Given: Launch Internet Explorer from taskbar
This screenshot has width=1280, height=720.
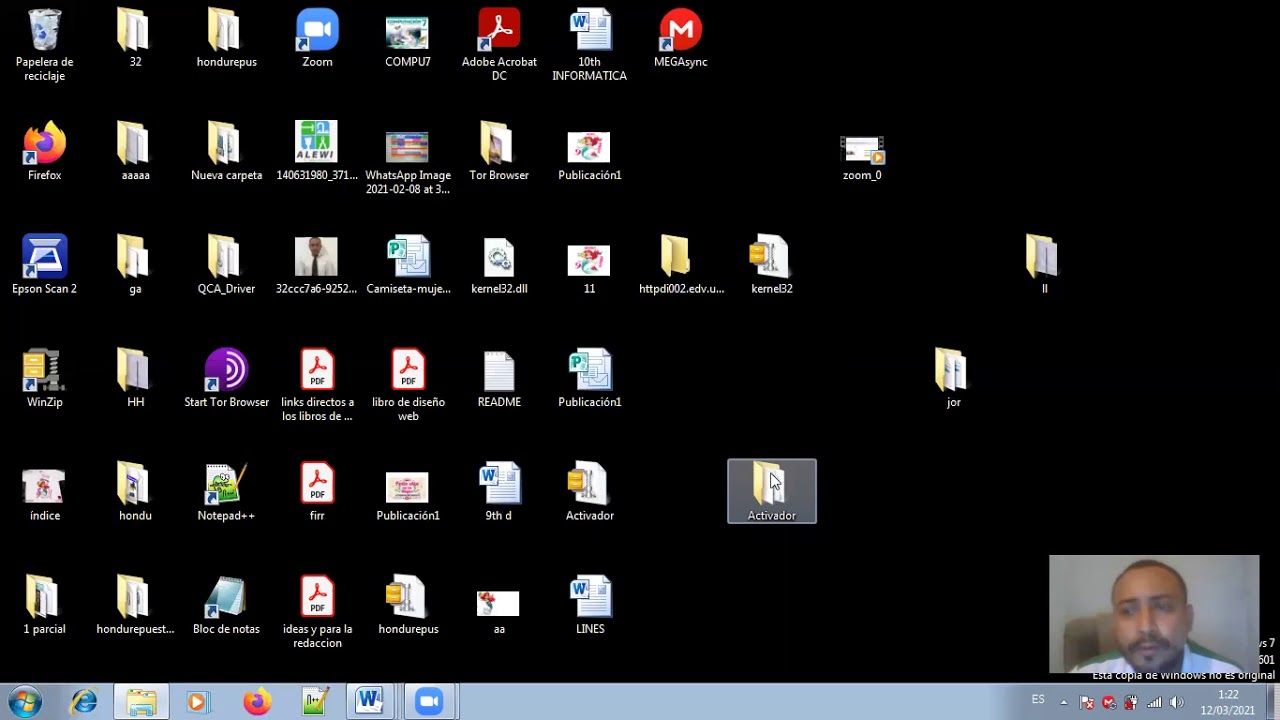Looking at the screenshot, I should [x=84, y=702].
